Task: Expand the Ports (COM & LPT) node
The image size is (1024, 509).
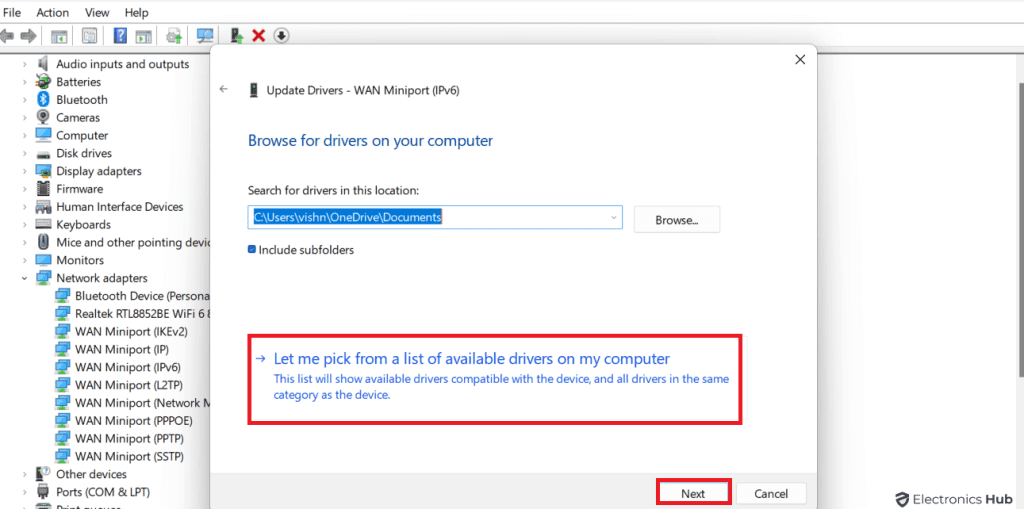Action: point(25,491)
